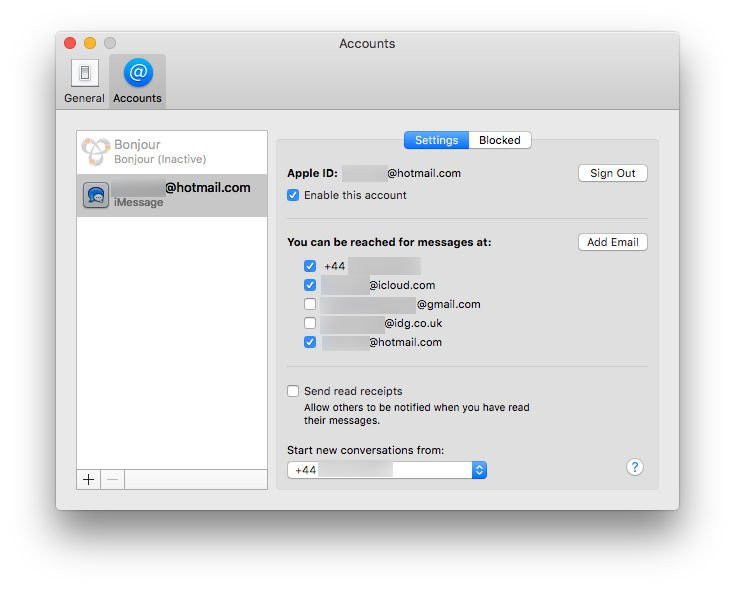Click the minus button to remove account
The height and width of the screenshot is (590, 735).
(112, 479)
